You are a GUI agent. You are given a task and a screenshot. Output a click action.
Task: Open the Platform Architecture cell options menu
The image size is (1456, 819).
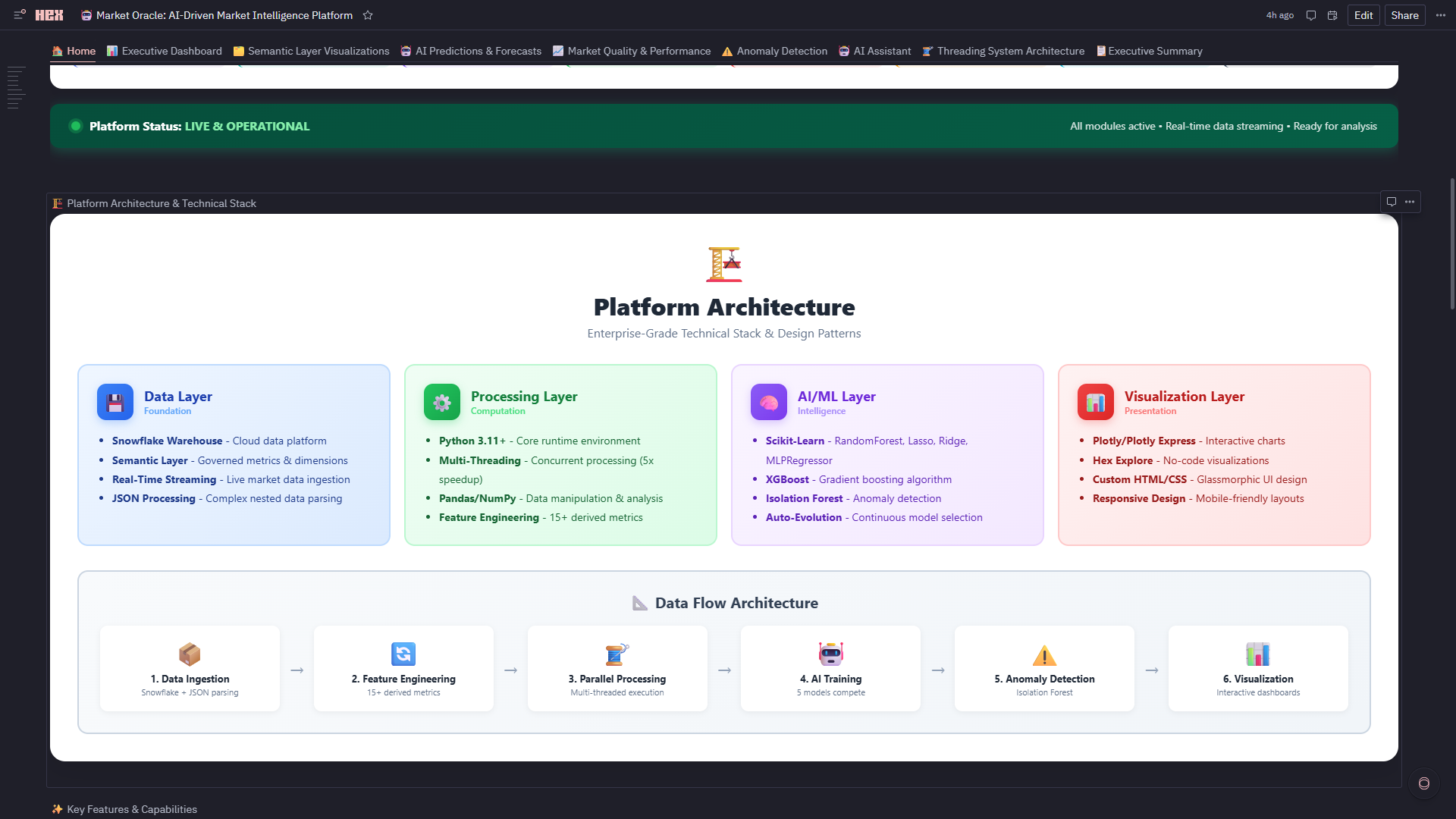point(1410,202)
